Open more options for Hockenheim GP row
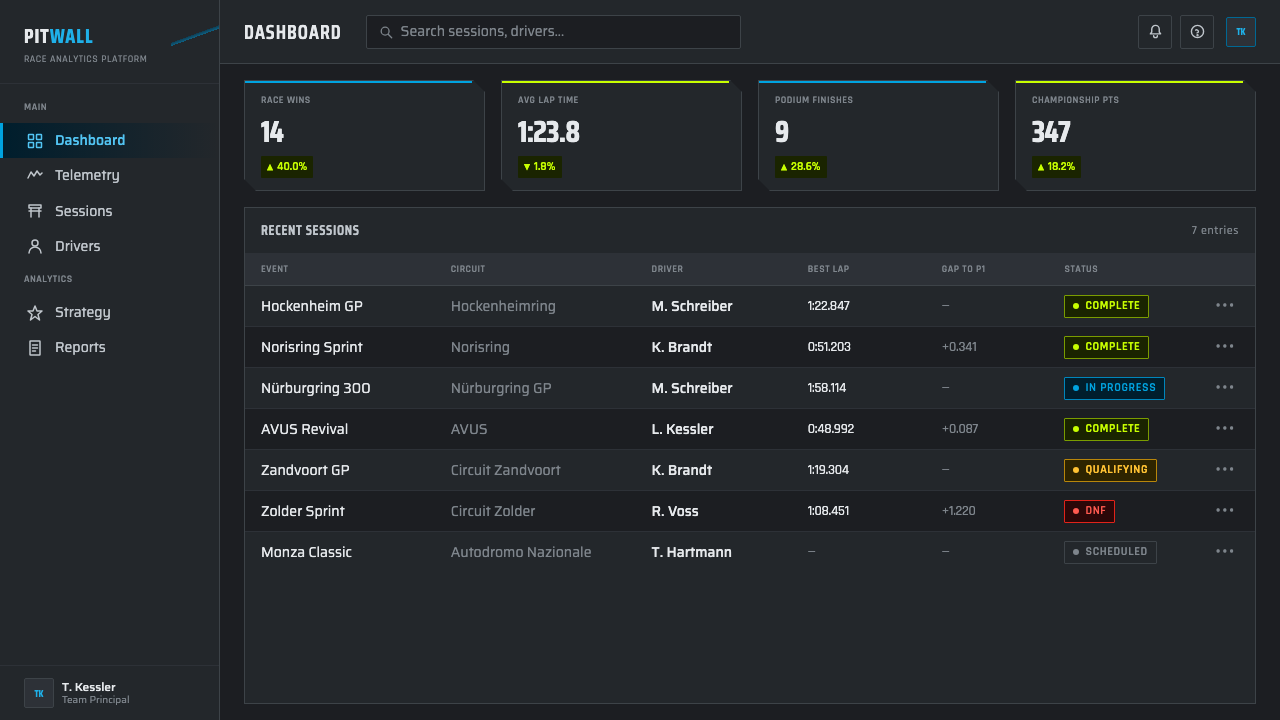The height and width of the screenshot is (720, 1280). [1225, 306]
